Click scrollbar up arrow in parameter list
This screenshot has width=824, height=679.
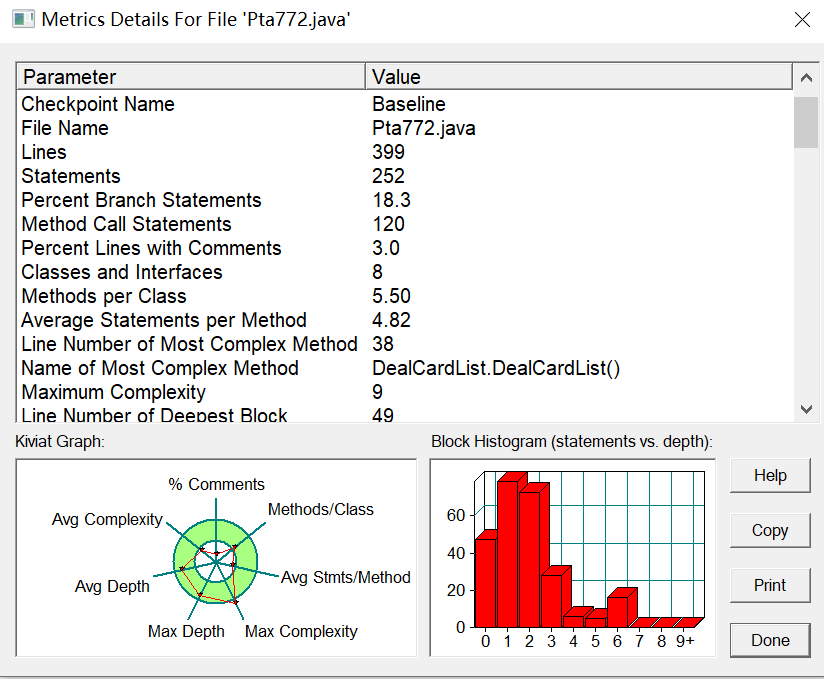pyautogui.click(x=806, y=78)
